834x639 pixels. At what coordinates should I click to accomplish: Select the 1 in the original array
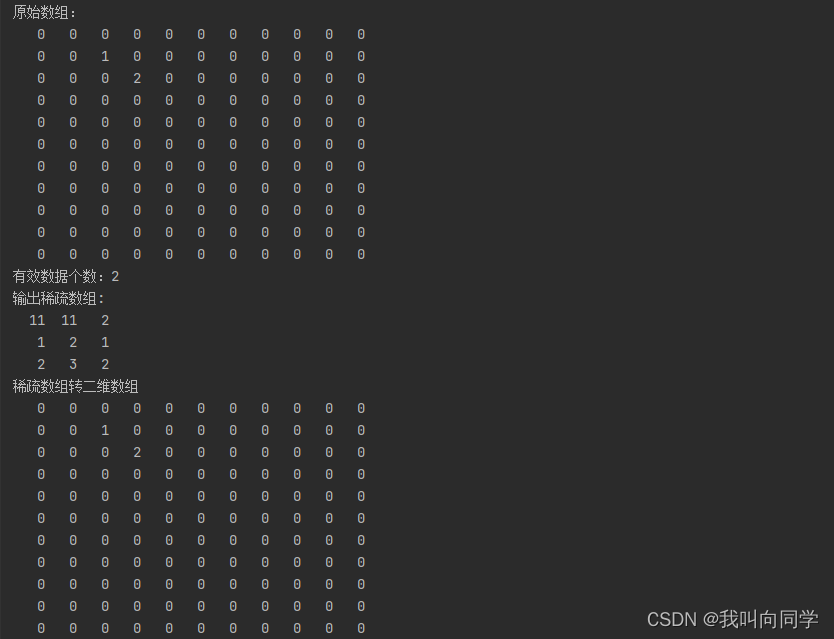105,57
